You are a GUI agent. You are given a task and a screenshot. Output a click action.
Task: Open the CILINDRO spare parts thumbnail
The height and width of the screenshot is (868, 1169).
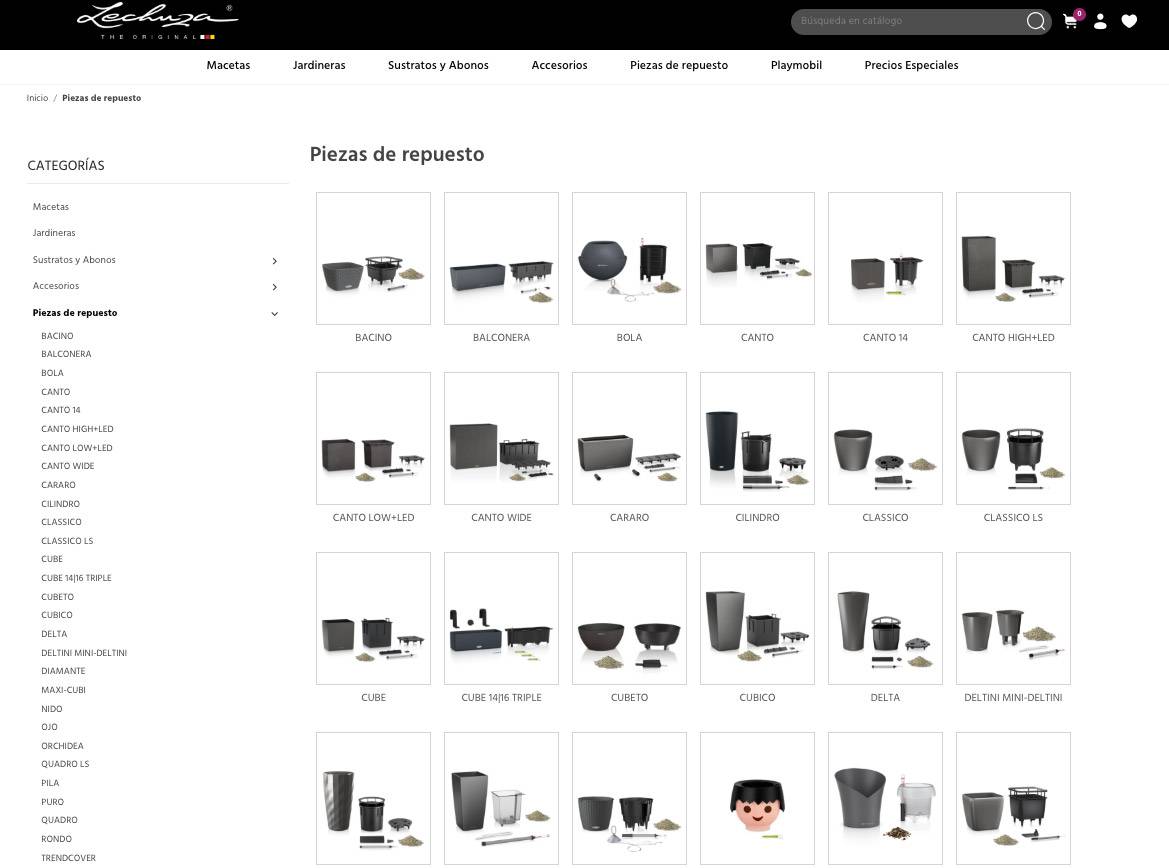click(757, 438)
